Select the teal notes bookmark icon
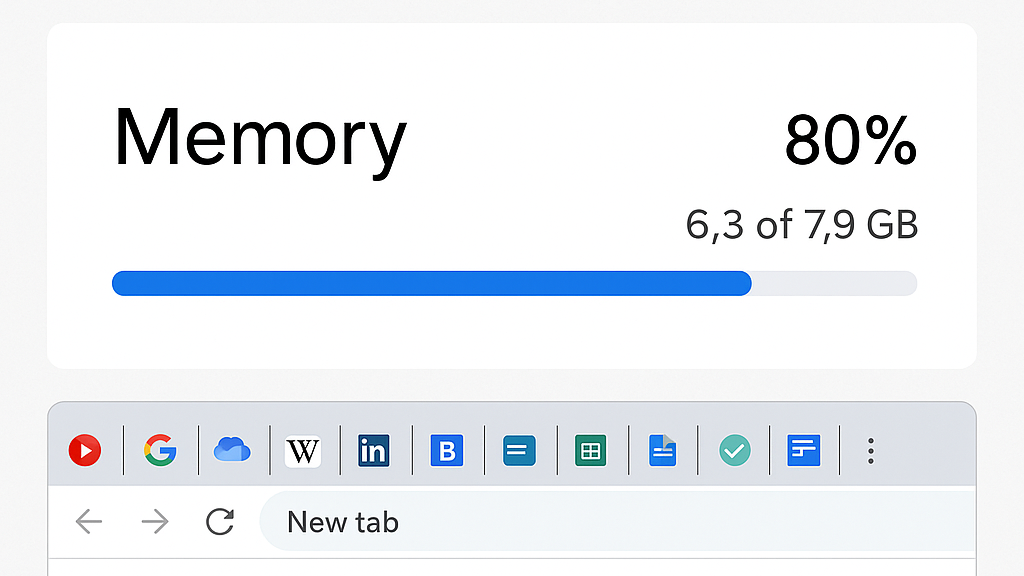 [519, 450]
